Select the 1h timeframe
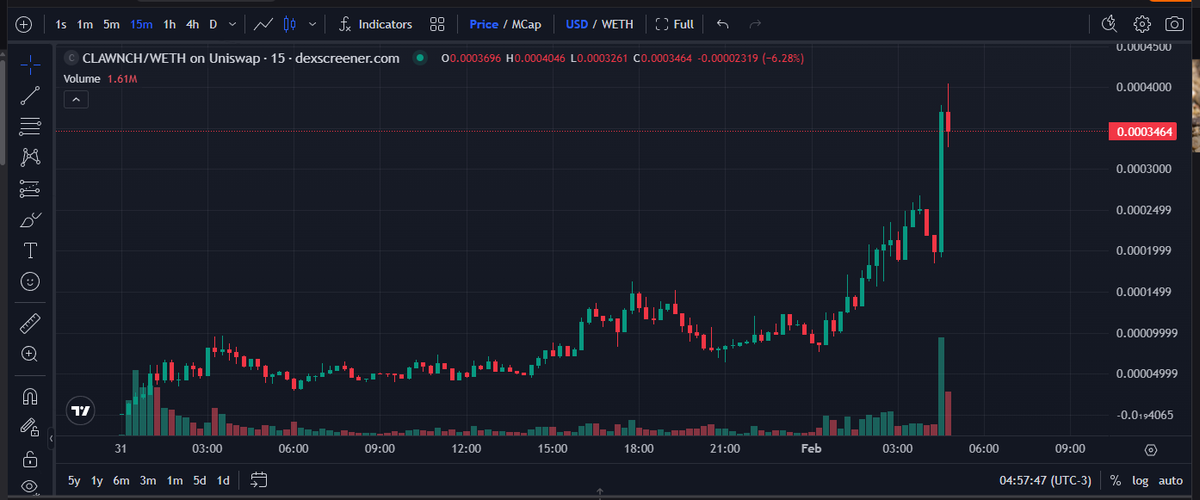Screen dimensions: 1200x500 (170, 24)
